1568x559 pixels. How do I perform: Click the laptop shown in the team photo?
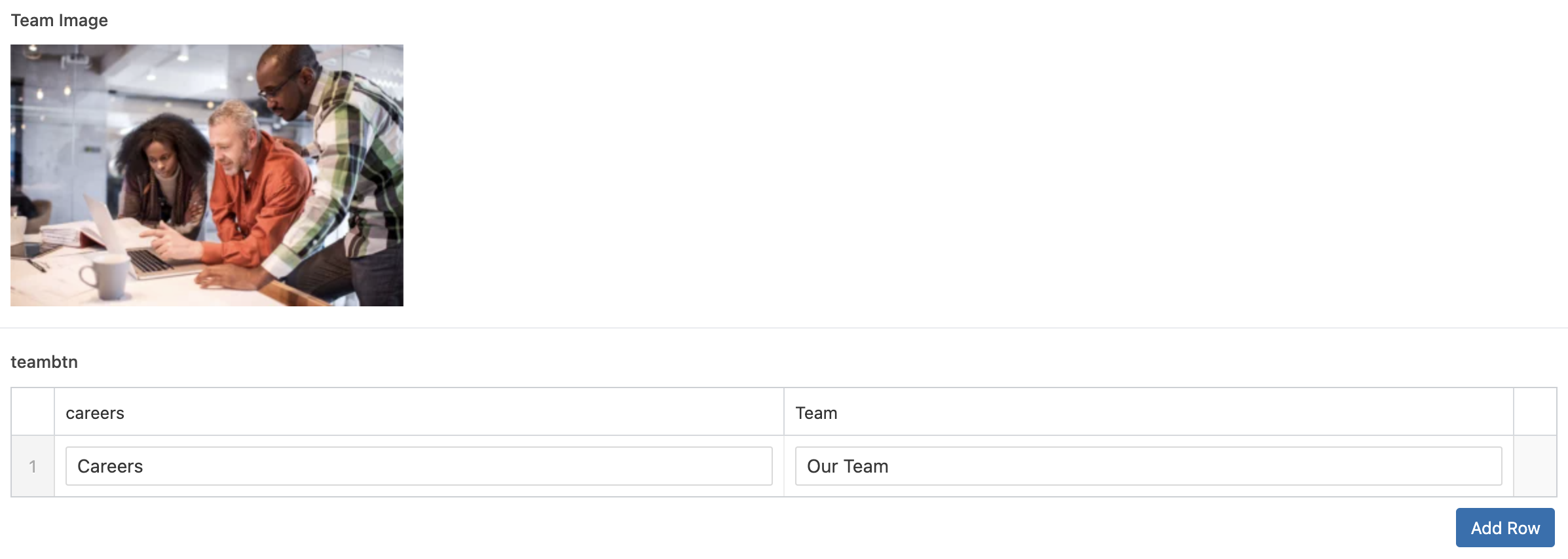click(x=131, y=239)
